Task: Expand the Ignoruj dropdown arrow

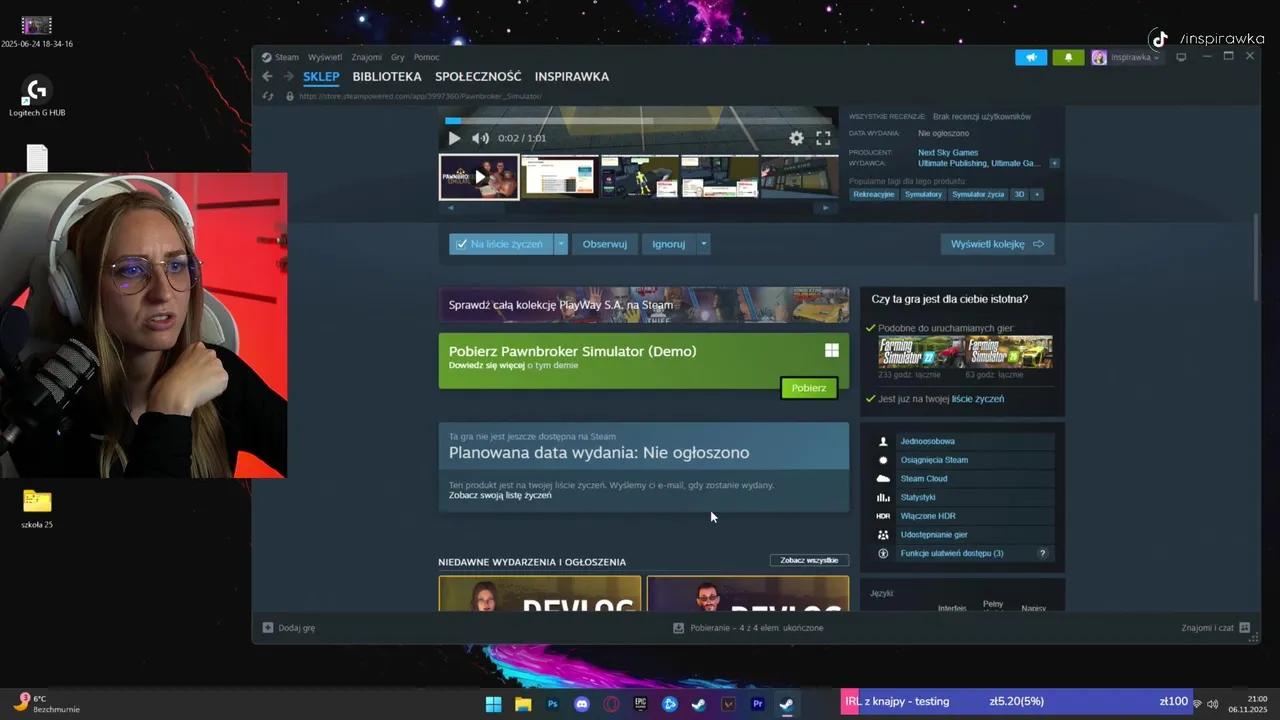Action: coord(704,244)
